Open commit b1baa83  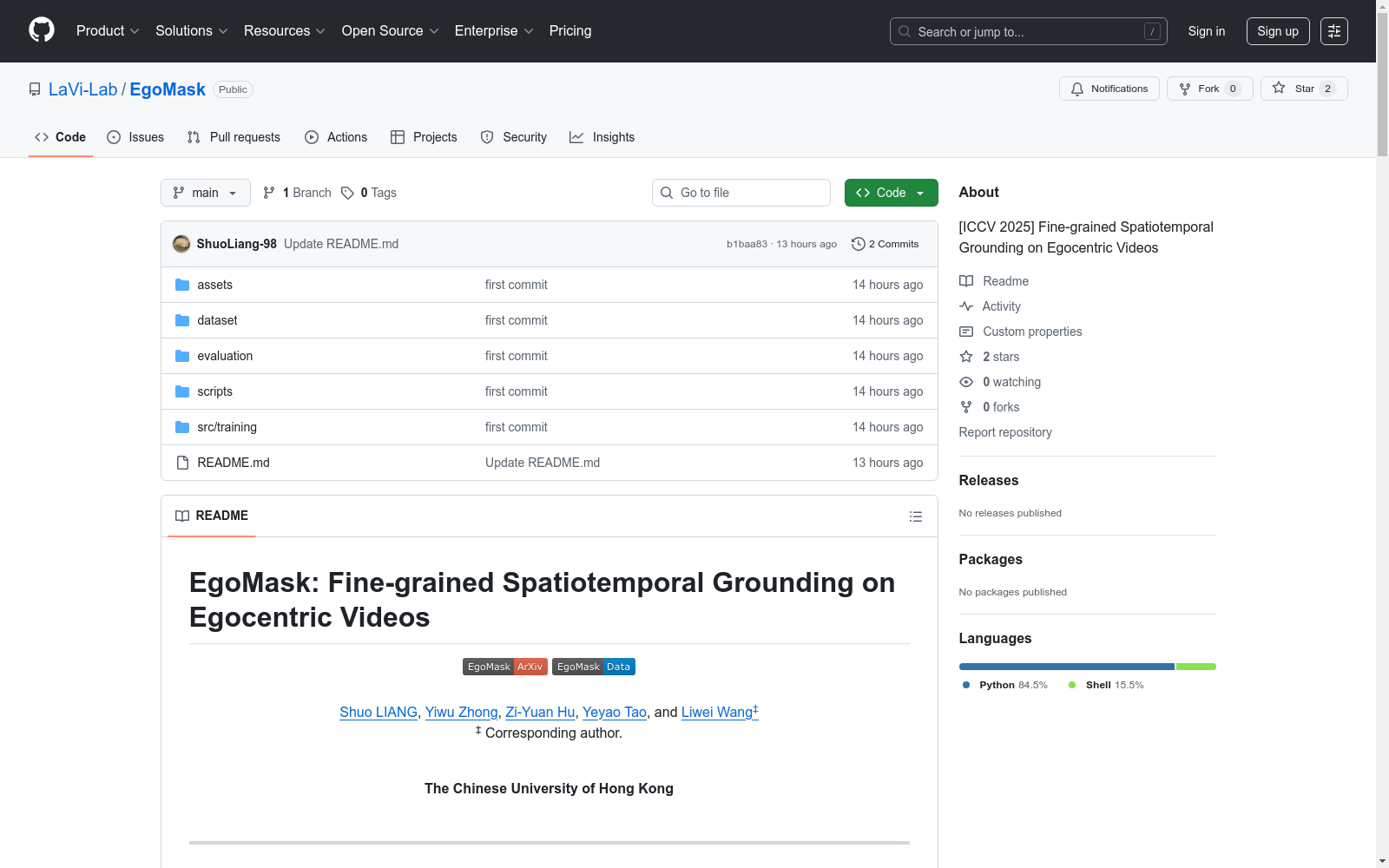747,244
